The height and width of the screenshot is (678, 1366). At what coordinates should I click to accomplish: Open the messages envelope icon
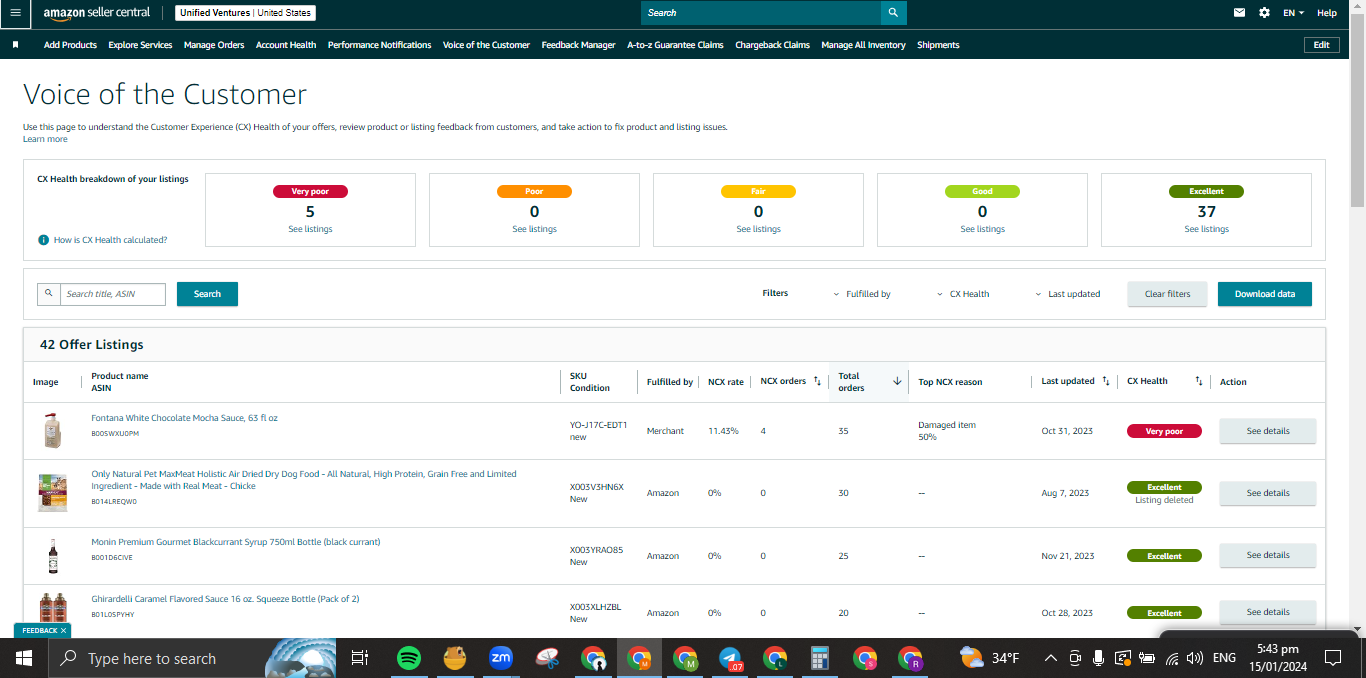click(1240, 13)
